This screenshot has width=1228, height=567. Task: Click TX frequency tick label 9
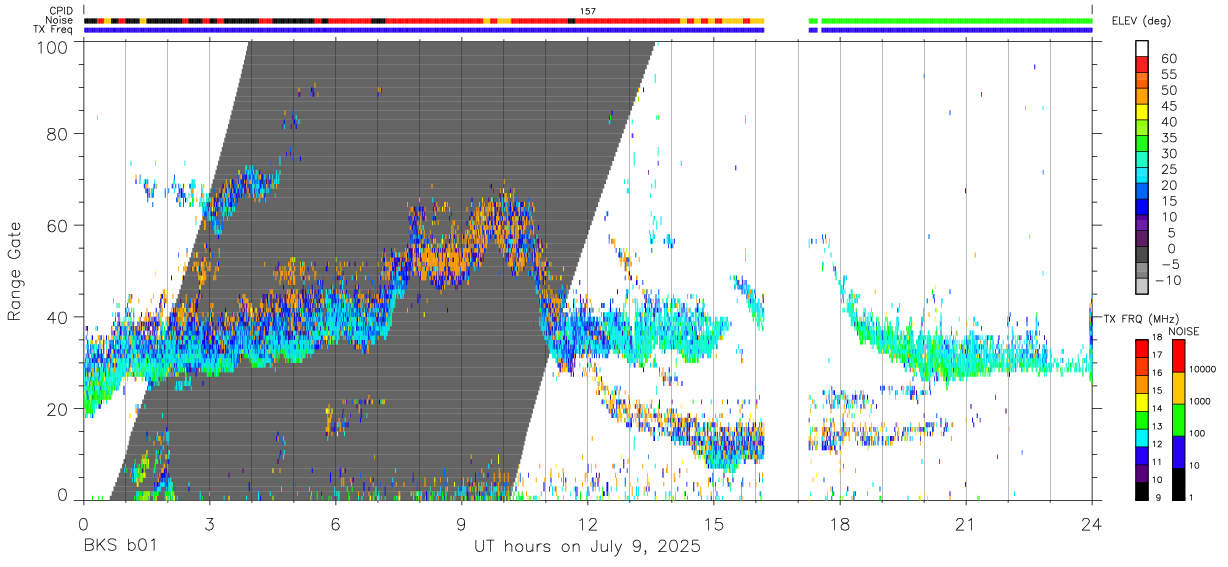(1157, 497)
